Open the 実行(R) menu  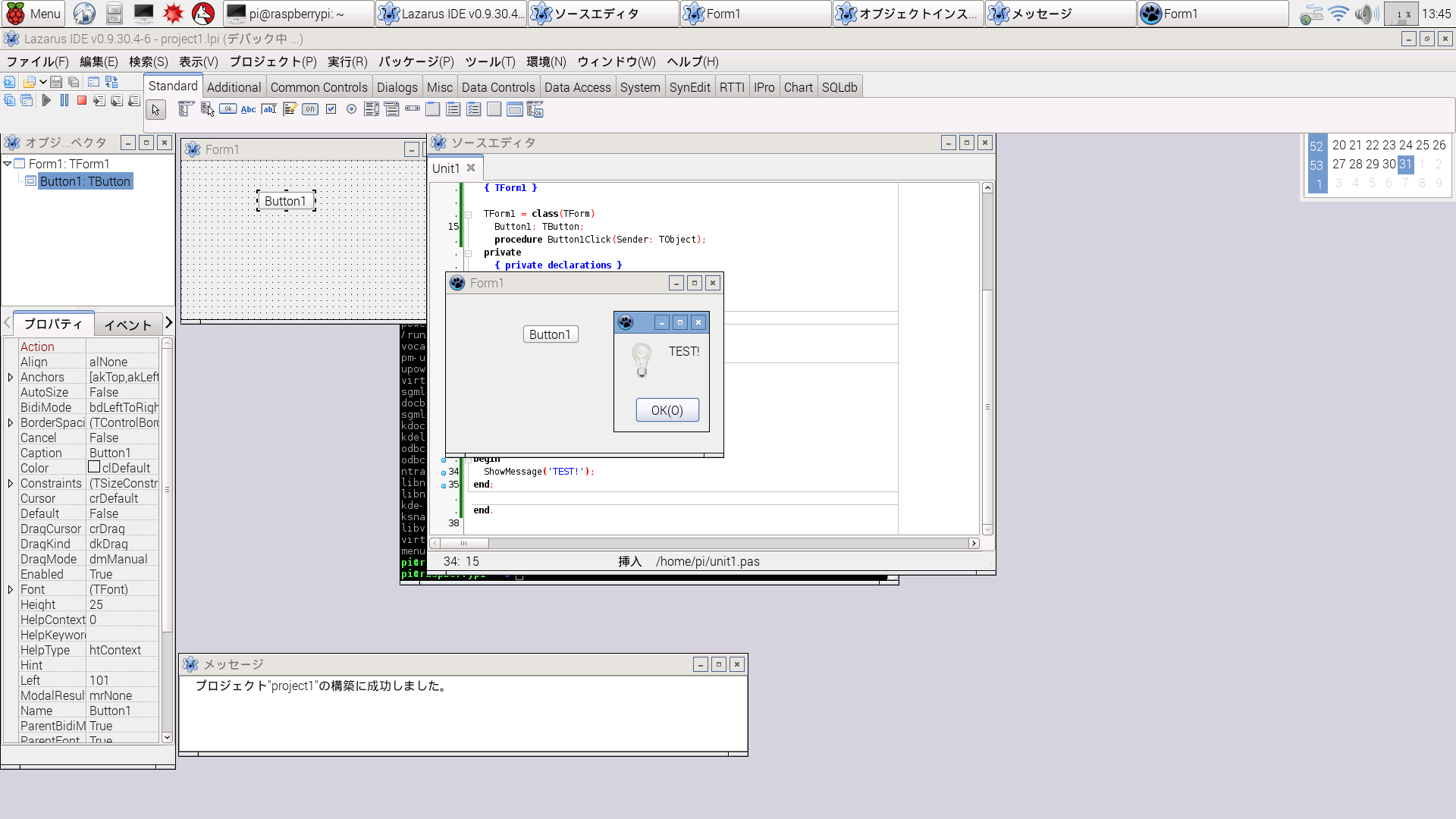[347, 61]
